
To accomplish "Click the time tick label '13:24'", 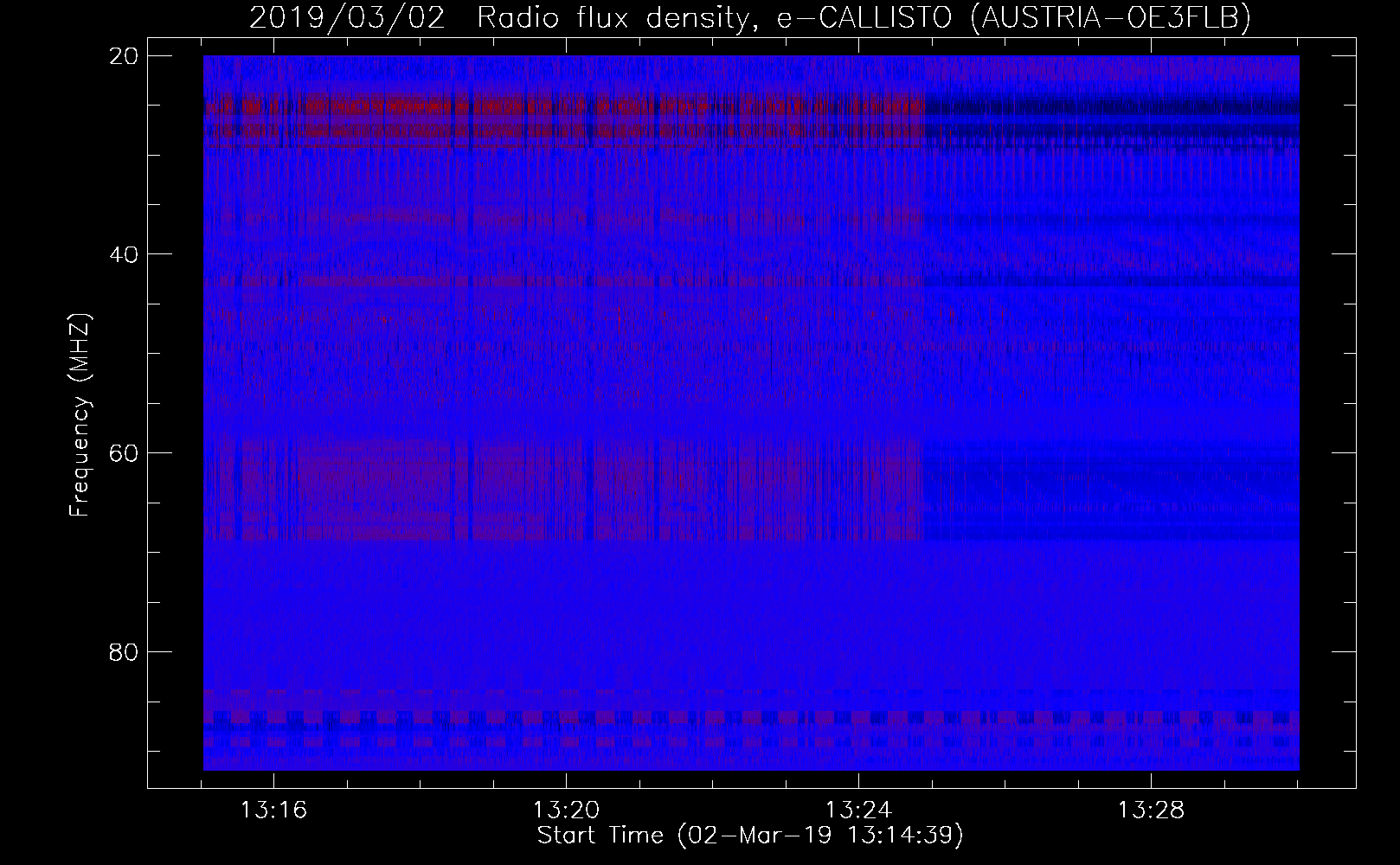I will pyautogui.click(x=858, y=811).
